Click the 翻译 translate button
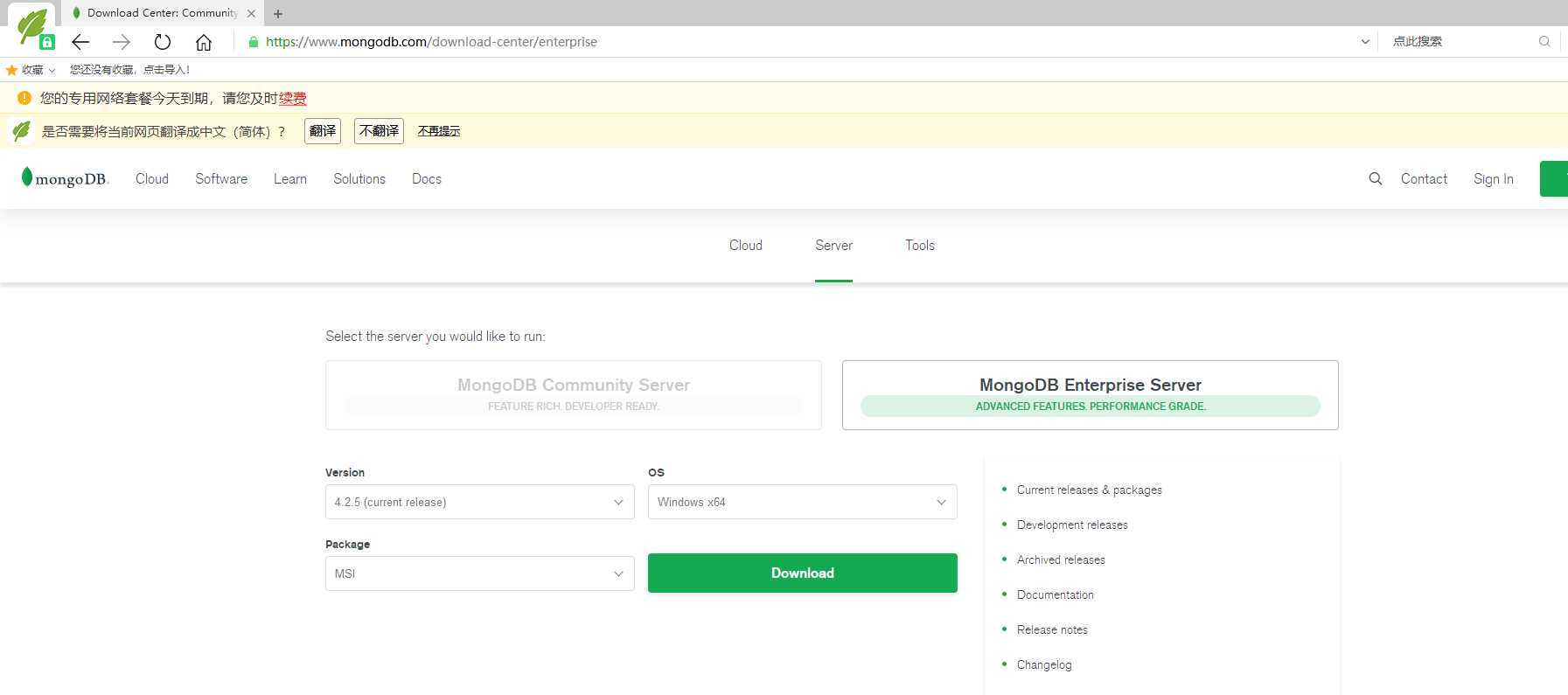 323,131
